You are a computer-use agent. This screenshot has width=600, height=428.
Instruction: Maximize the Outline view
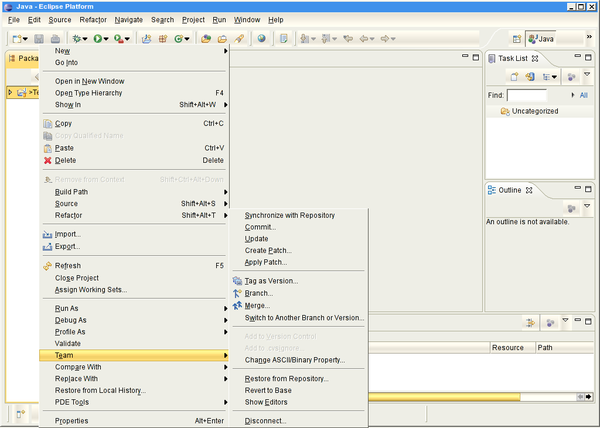589,189
